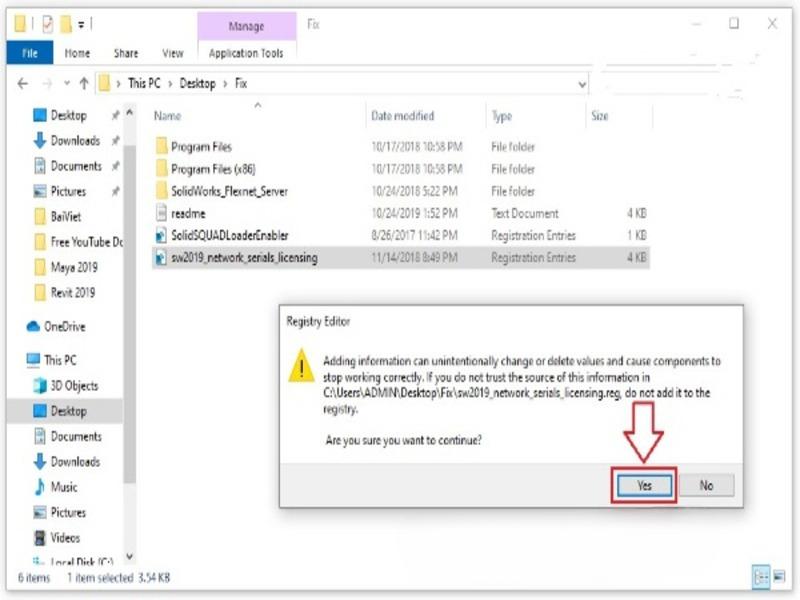Open Documents under This PC
800x600 pixels.
[x=76, y=436]
